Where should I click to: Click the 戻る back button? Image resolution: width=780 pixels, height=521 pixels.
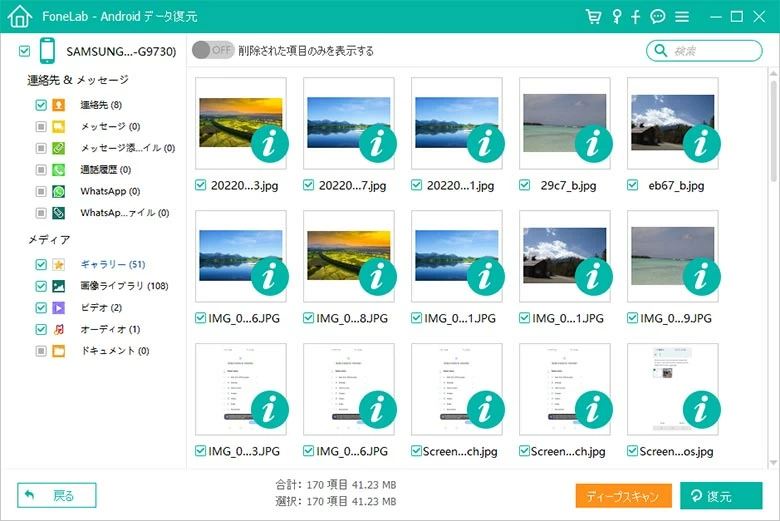[x=57, y=495]
